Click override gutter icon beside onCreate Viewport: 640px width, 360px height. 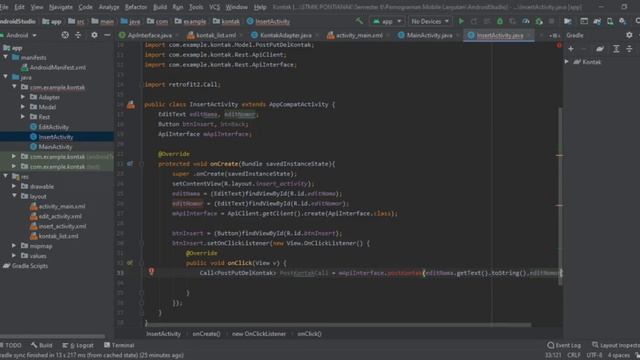pos(130,164)
